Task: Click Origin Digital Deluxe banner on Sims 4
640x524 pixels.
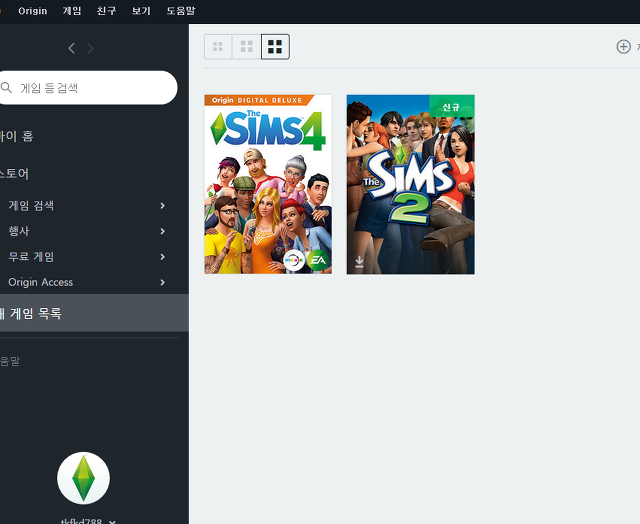Action: point(259,100)
